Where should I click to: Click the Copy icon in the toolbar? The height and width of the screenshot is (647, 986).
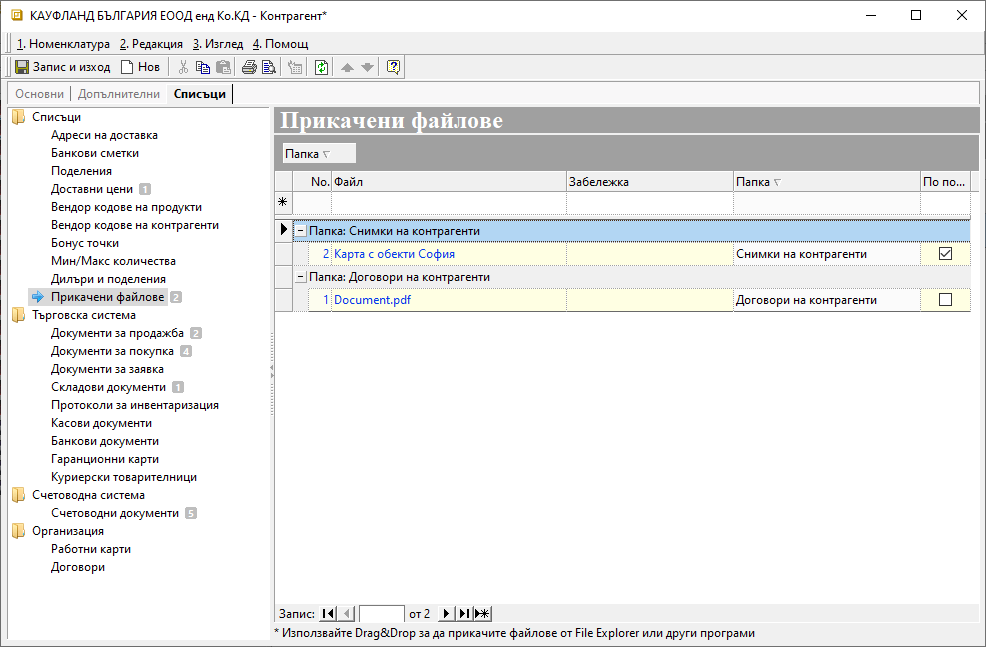[203, 67]
